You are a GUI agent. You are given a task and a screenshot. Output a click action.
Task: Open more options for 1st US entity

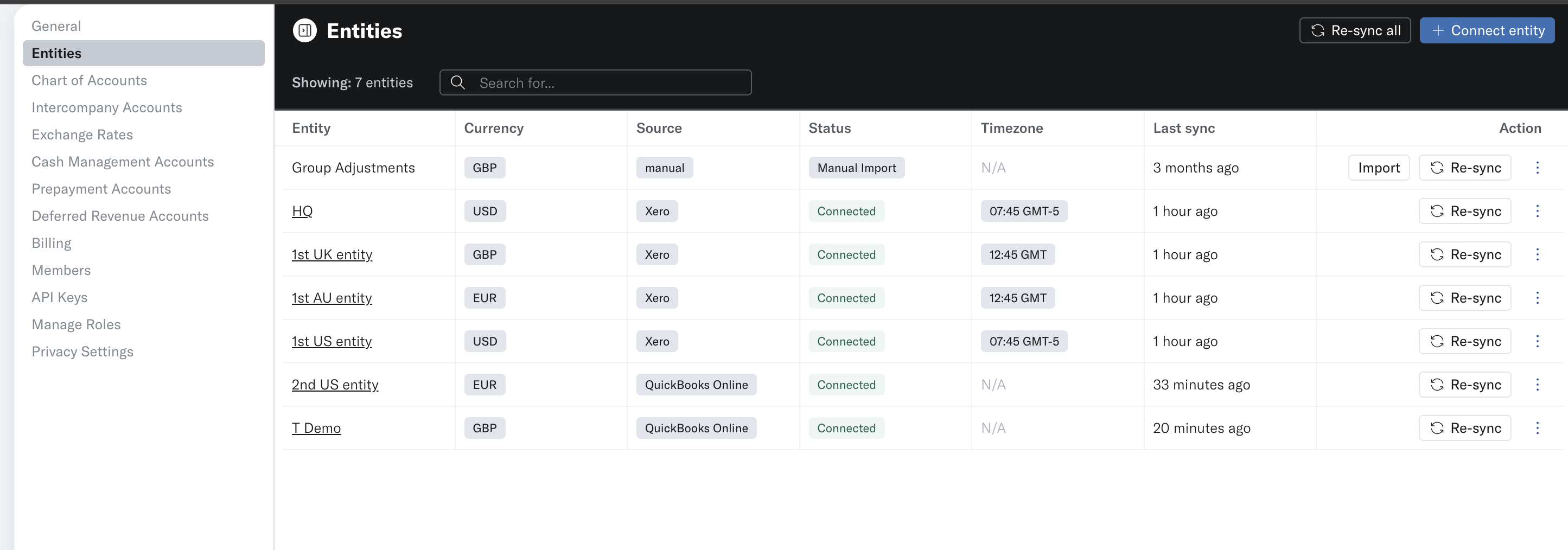[x=1537, y=341]
